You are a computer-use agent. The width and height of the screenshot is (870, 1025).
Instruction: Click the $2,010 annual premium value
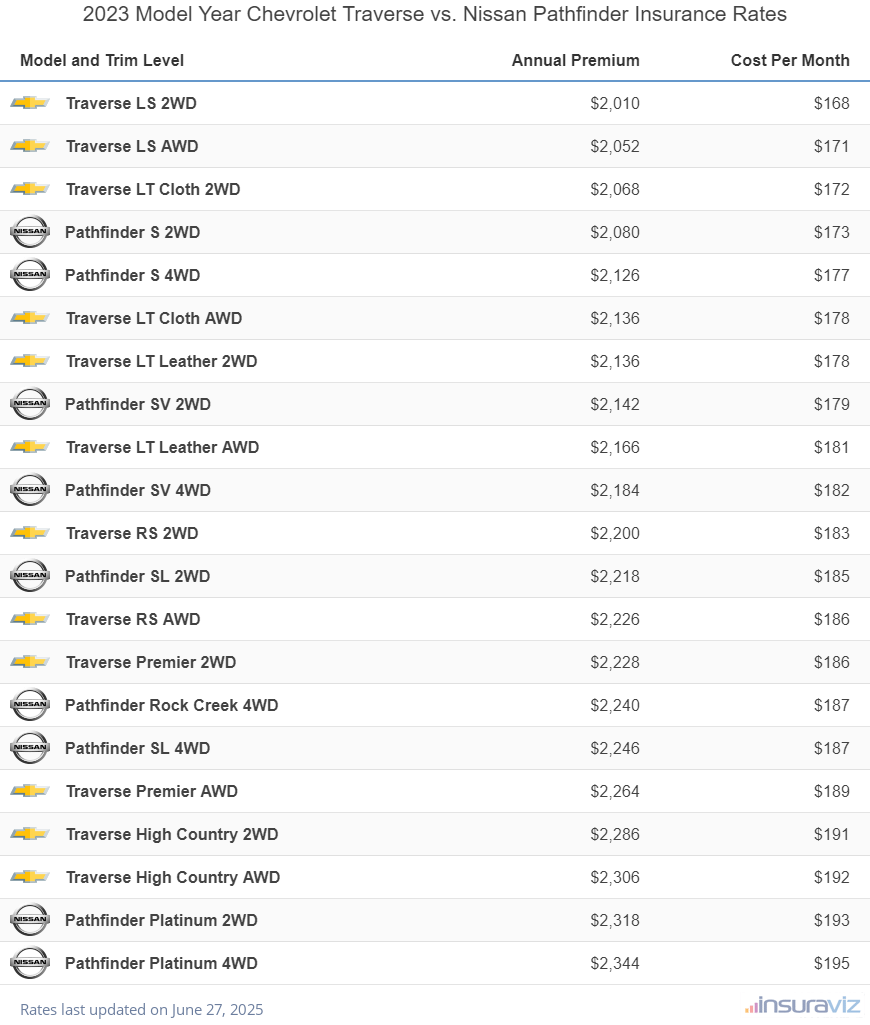point(614,103)
